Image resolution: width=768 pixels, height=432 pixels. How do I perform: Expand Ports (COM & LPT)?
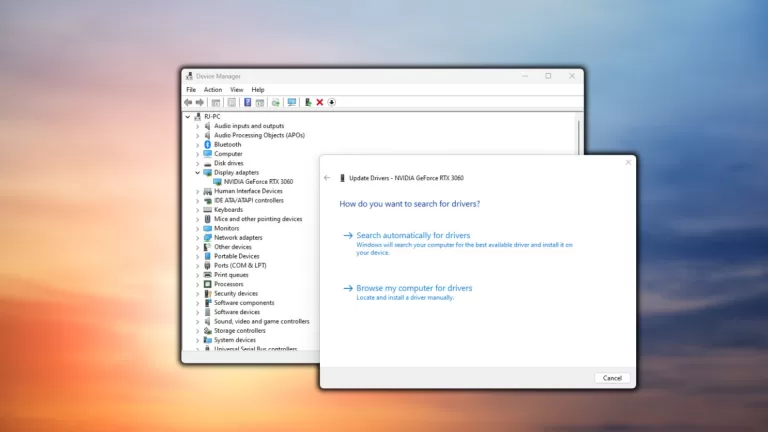[197, 265]
